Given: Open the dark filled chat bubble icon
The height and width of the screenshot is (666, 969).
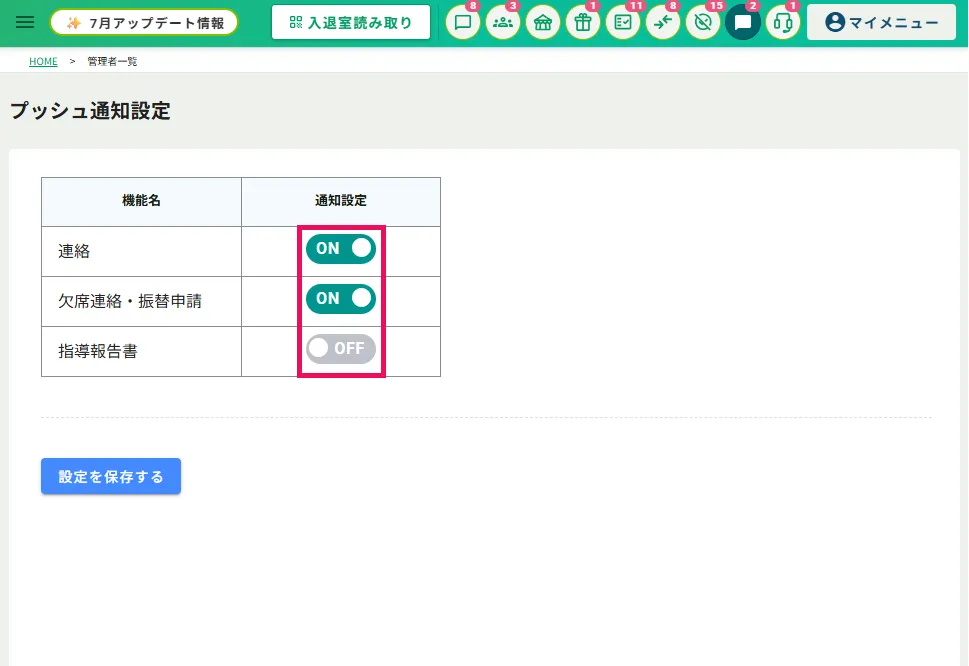Looking at the screenshot, I should [743, 23].
